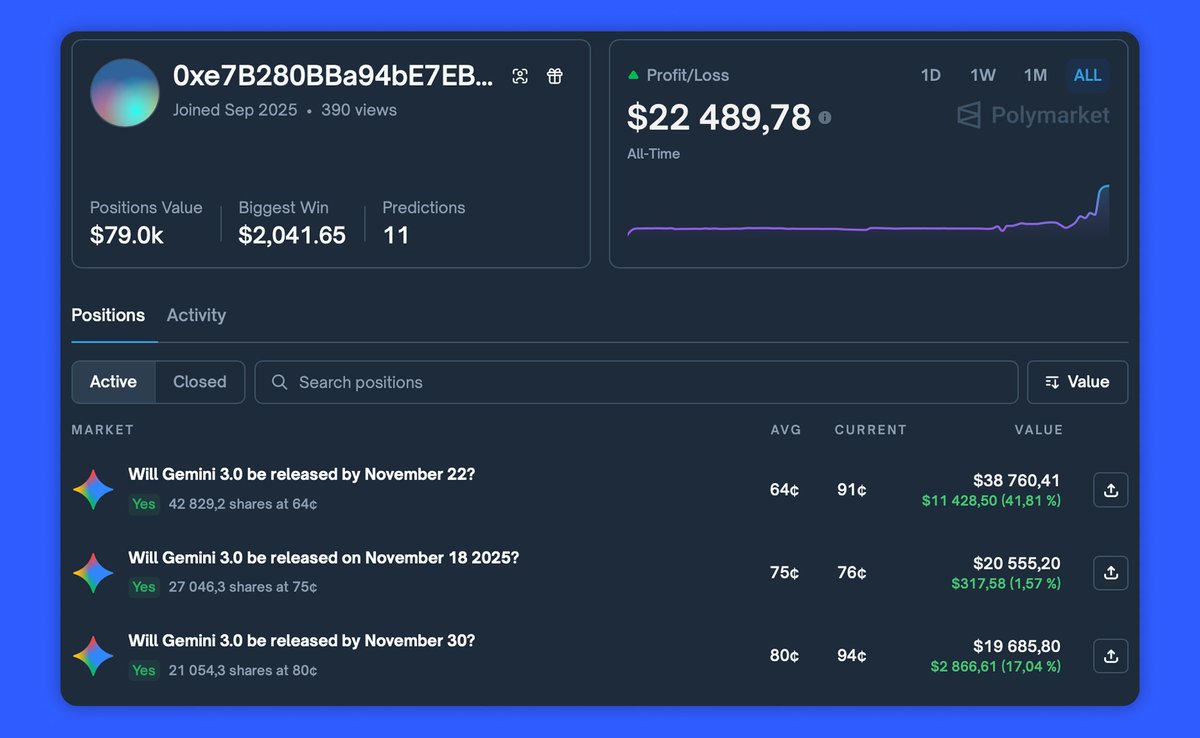Image resolution: width=1200 pixels, height=738 pixels.
Task: Switch to the Activity tab
Action: click(196, 315)
